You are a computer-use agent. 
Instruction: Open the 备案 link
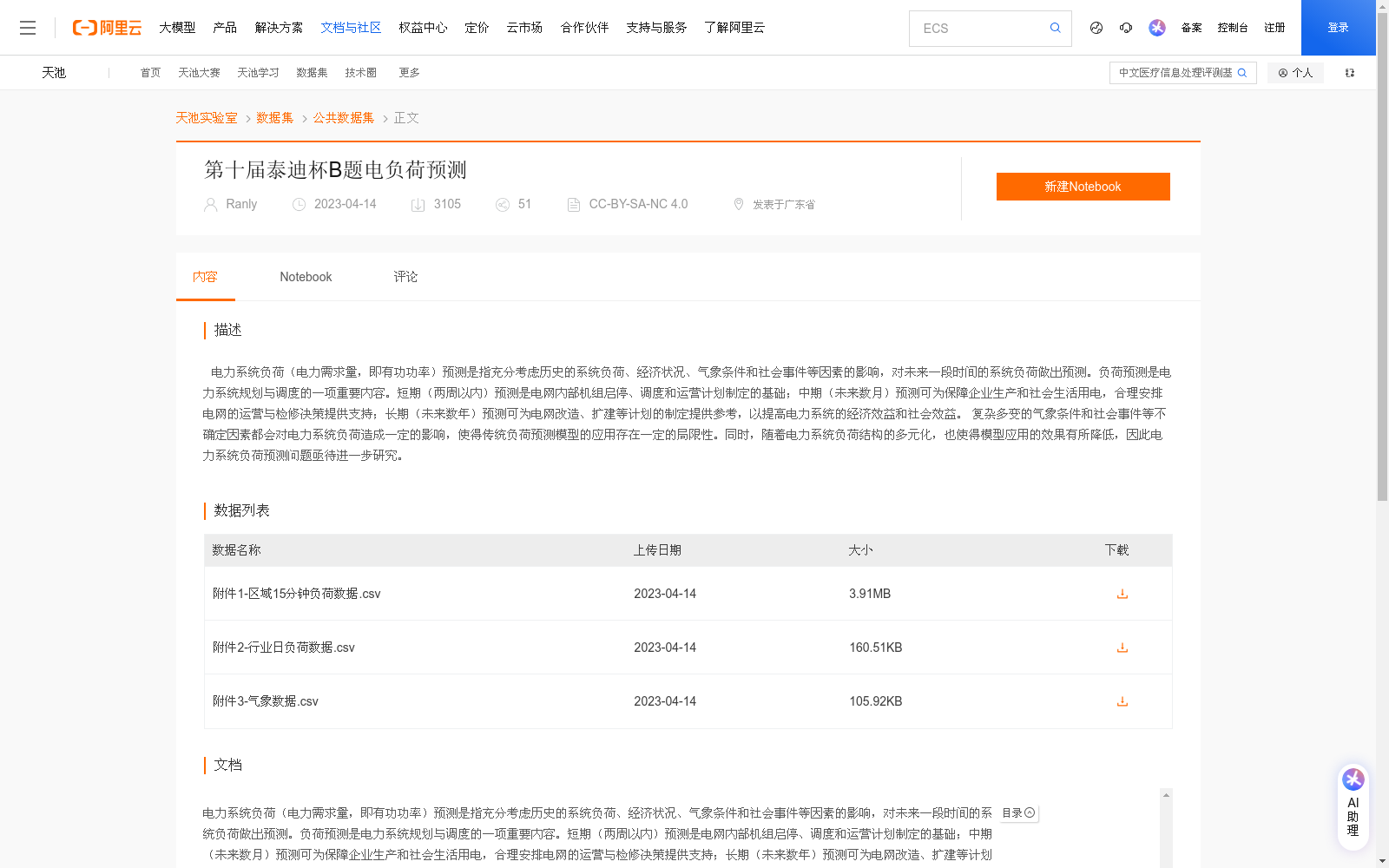(x=1191, y=28)
